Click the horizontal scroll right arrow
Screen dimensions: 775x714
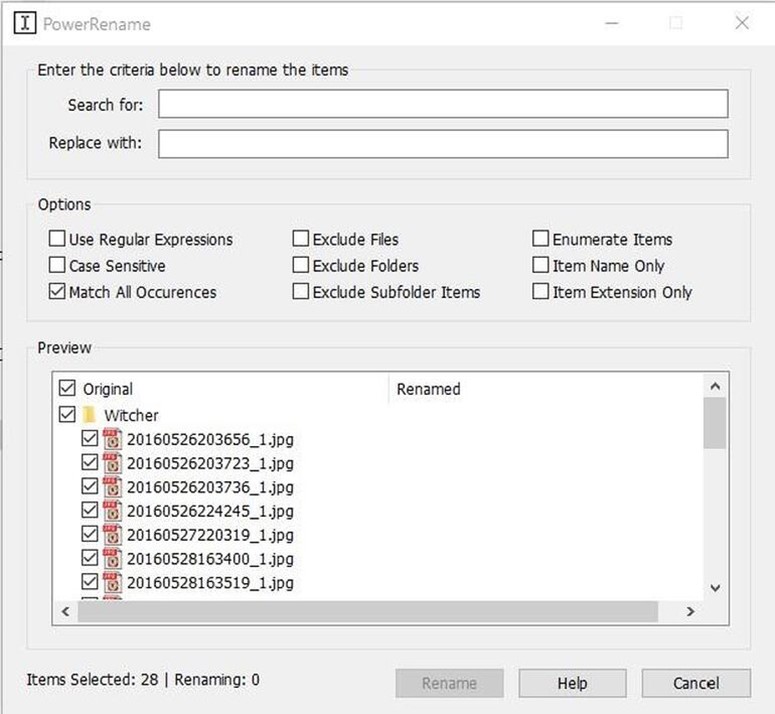coord(690,612)
